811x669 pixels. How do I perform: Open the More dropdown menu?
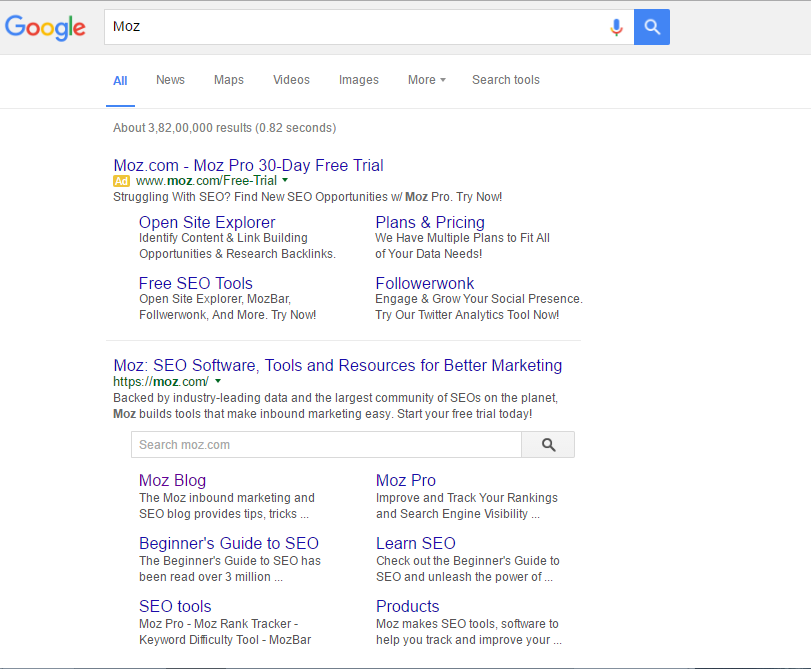tap(427, 80)
